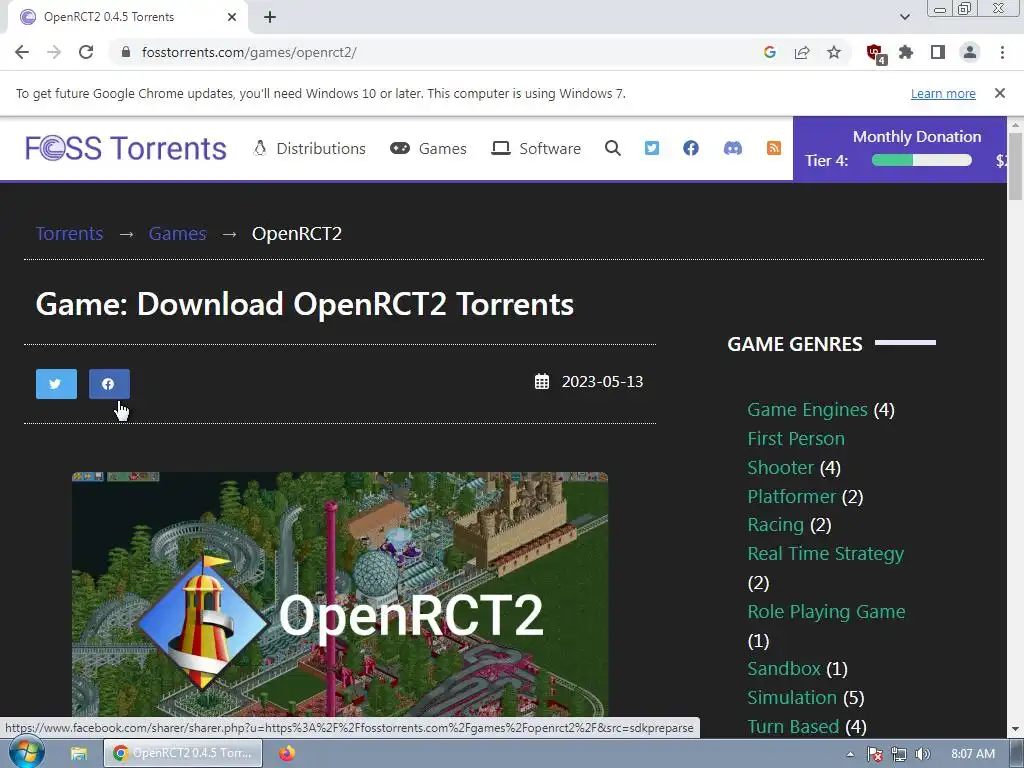
Task: Click the Tier 4 donation progress bar
Action: (x=921, y=161)
